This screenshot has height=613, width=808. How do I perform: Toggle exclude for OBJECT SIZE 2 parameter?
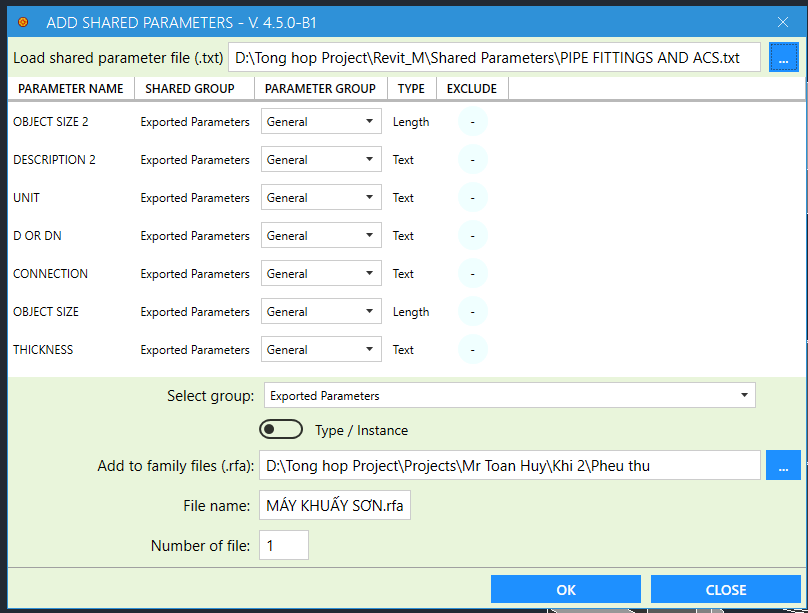pos(472,122)
